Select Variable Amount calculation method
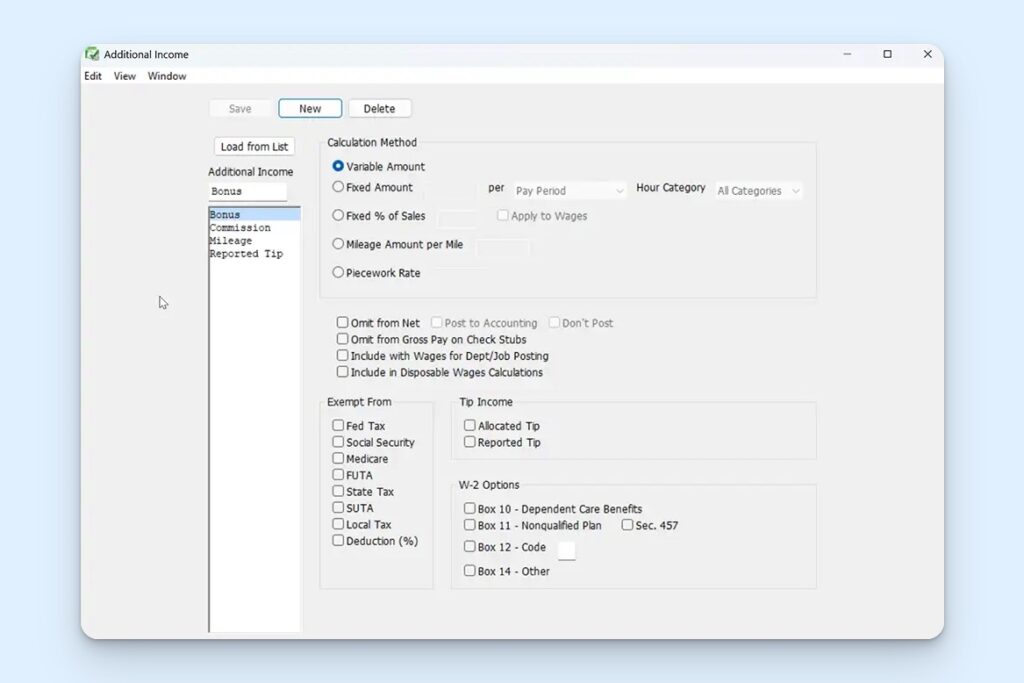Viewport: 1024px width, 683px height. [338, 166]
